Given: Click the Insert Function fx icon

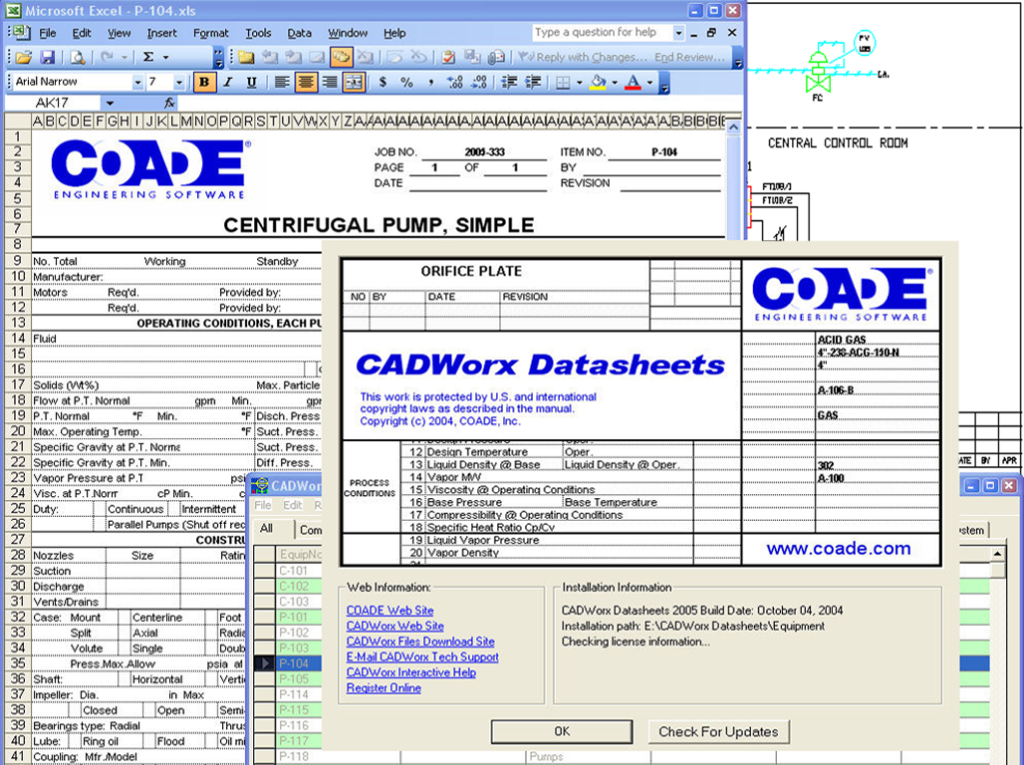Looking at the screenshot, I should (x=169, y=103).
